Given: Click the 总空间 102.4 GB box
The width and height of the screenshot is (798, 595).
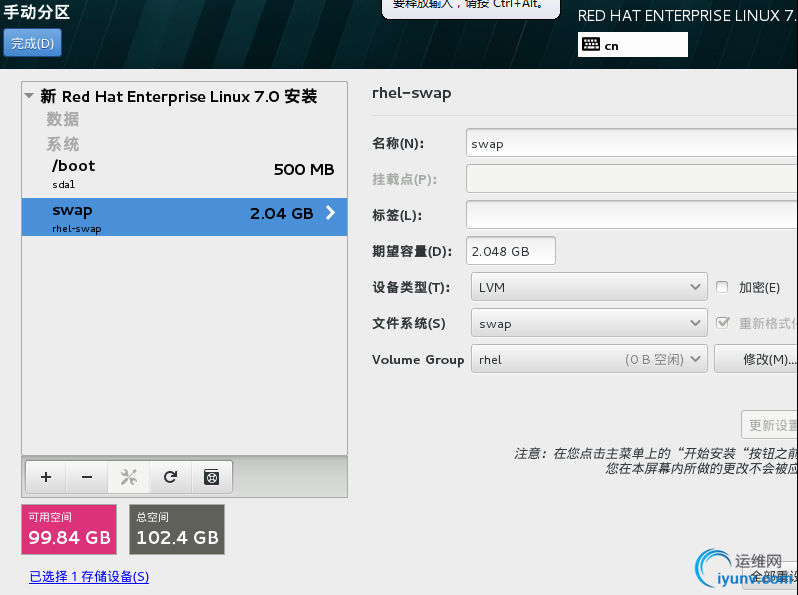Looking at the screenshot, I should pyautogui.click(x=177, y=529).
